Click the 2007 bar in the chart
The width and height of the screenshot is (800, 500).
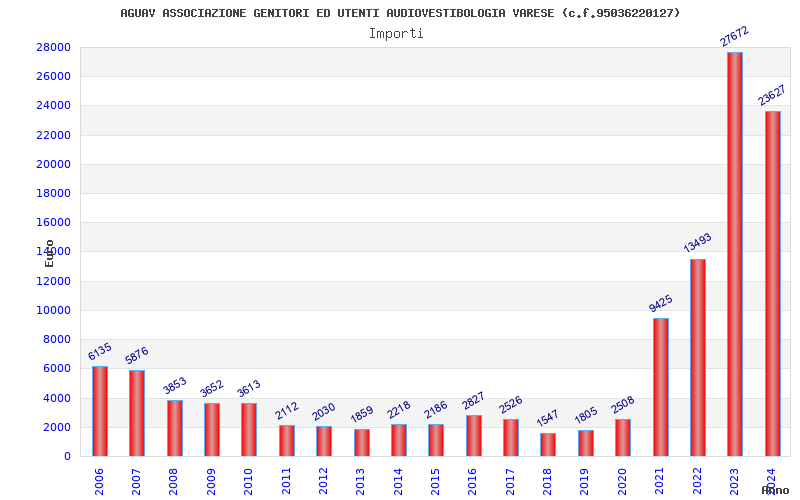click(x=137, y=413)
